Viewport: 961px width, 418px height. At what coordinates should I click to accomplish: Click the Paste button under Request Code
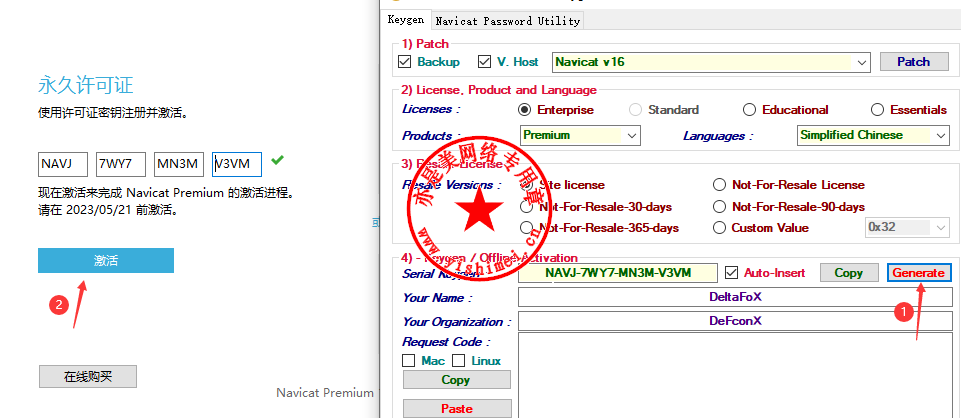point(457,408)
